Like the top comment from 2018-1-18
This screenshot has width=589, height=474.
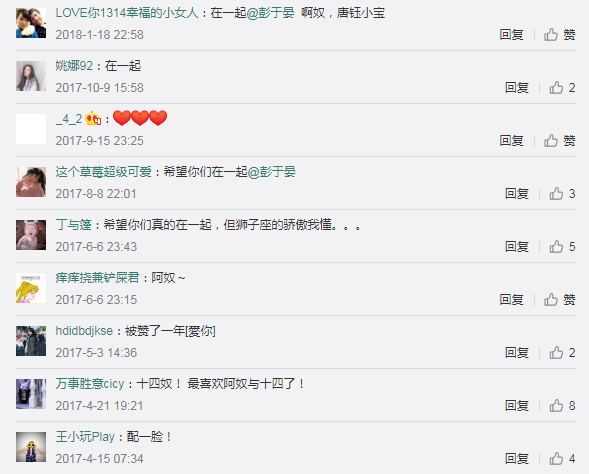559,35
